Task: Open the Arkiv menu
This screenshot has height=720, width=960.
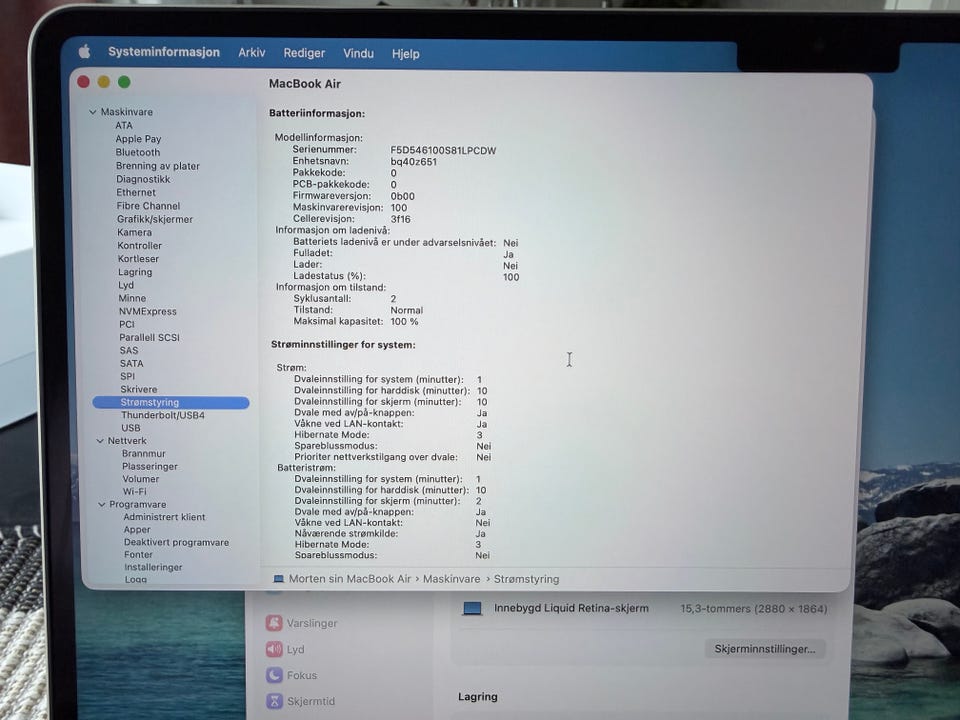Action: coord(252,53)
